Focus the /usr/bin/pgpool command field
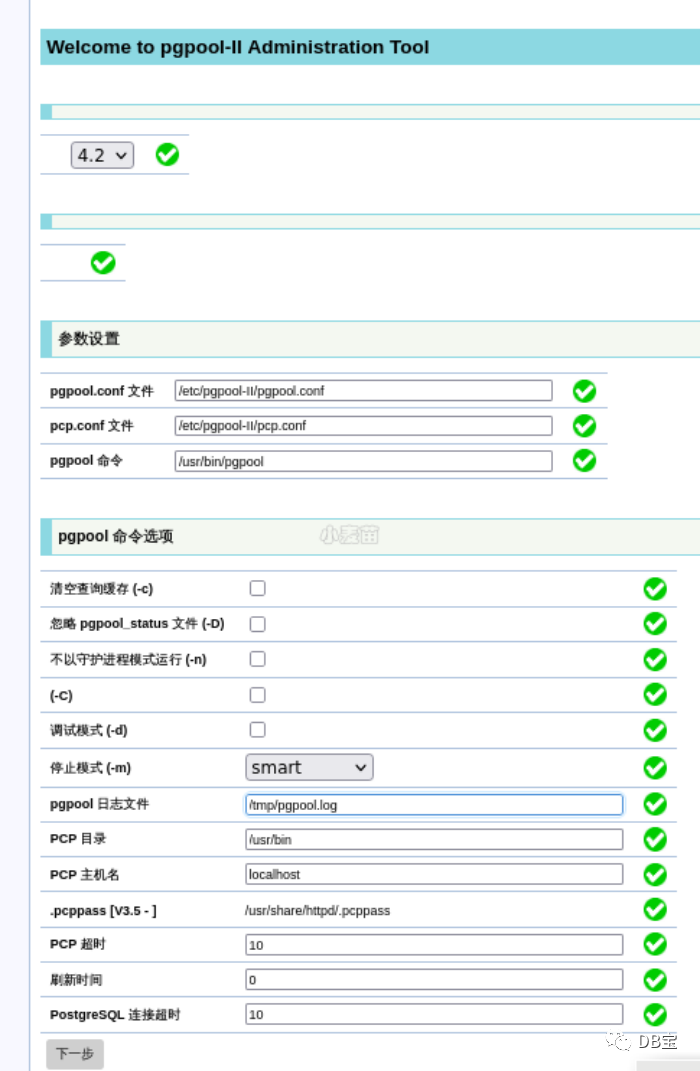 click(363, 461)
